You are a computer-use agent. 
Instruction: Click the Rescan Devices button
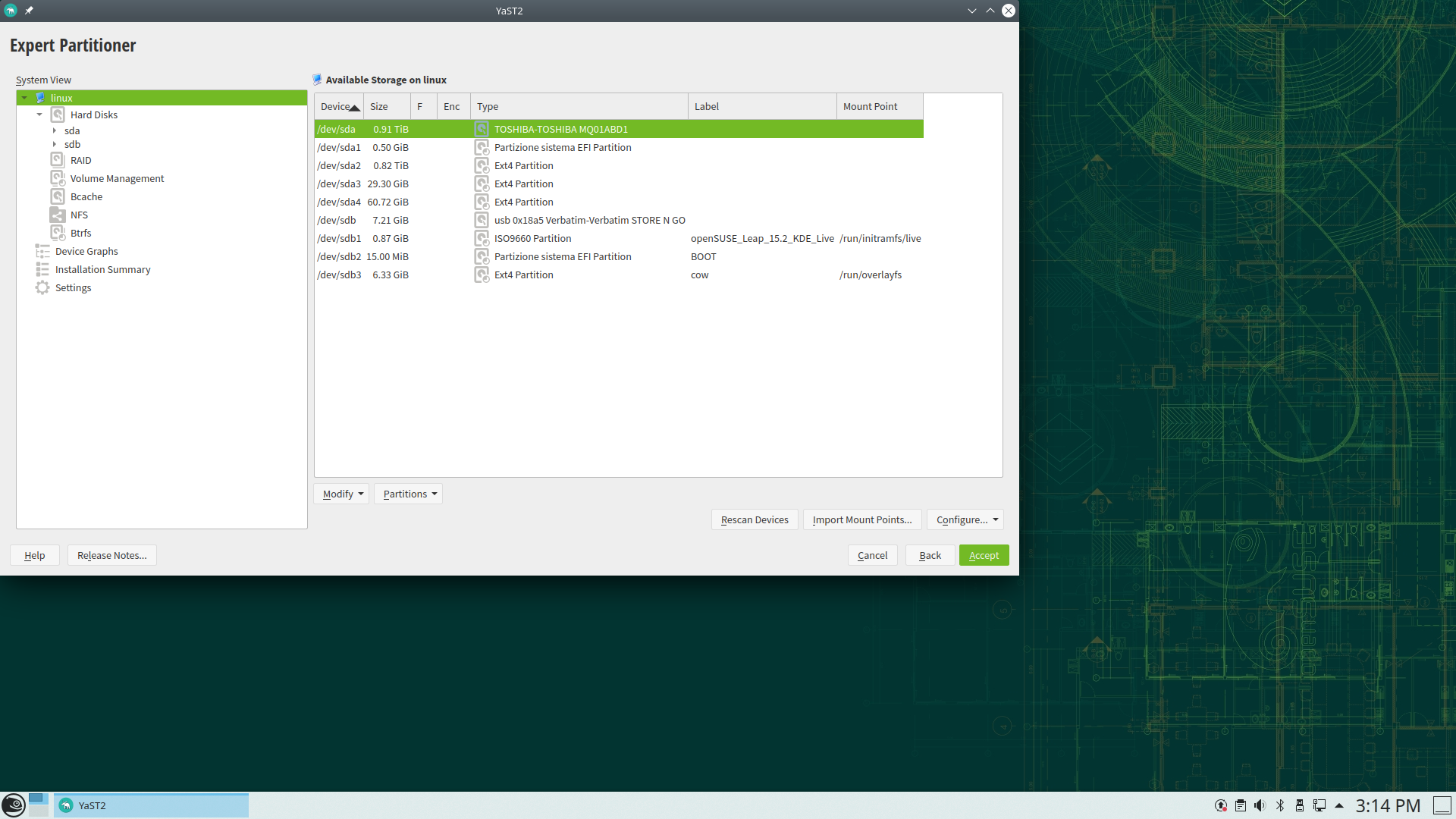point(754,519)
